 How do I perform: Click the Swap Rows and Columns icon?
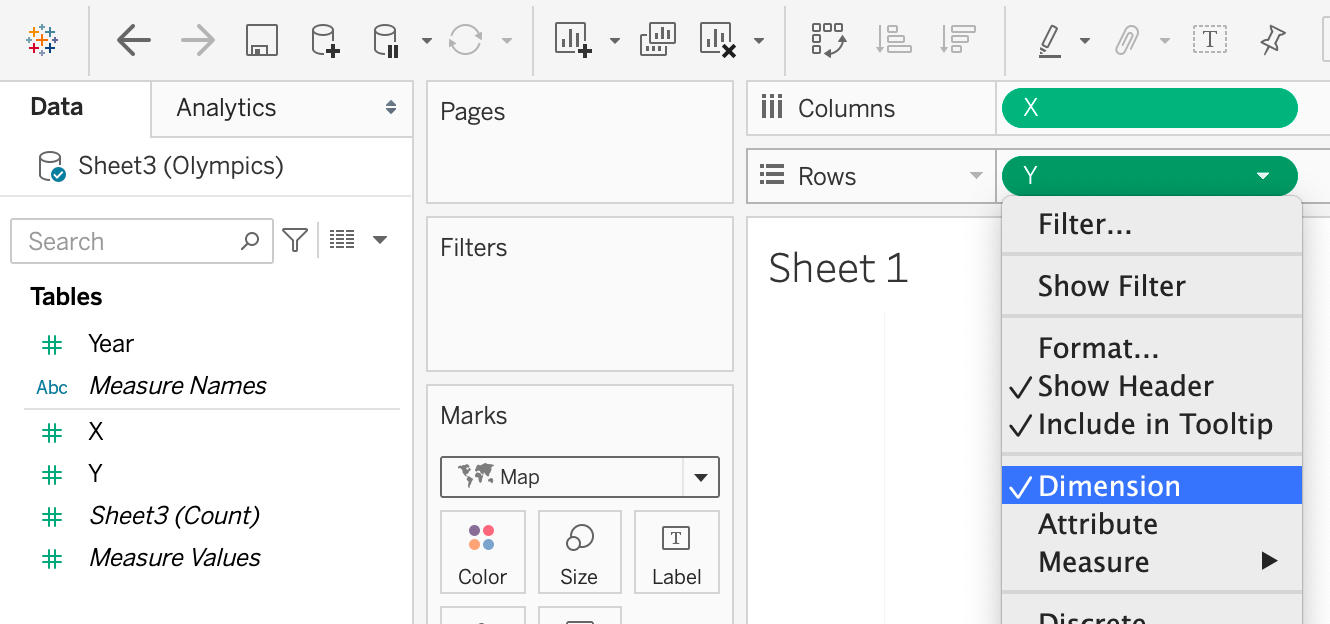[x=829, y=40]
